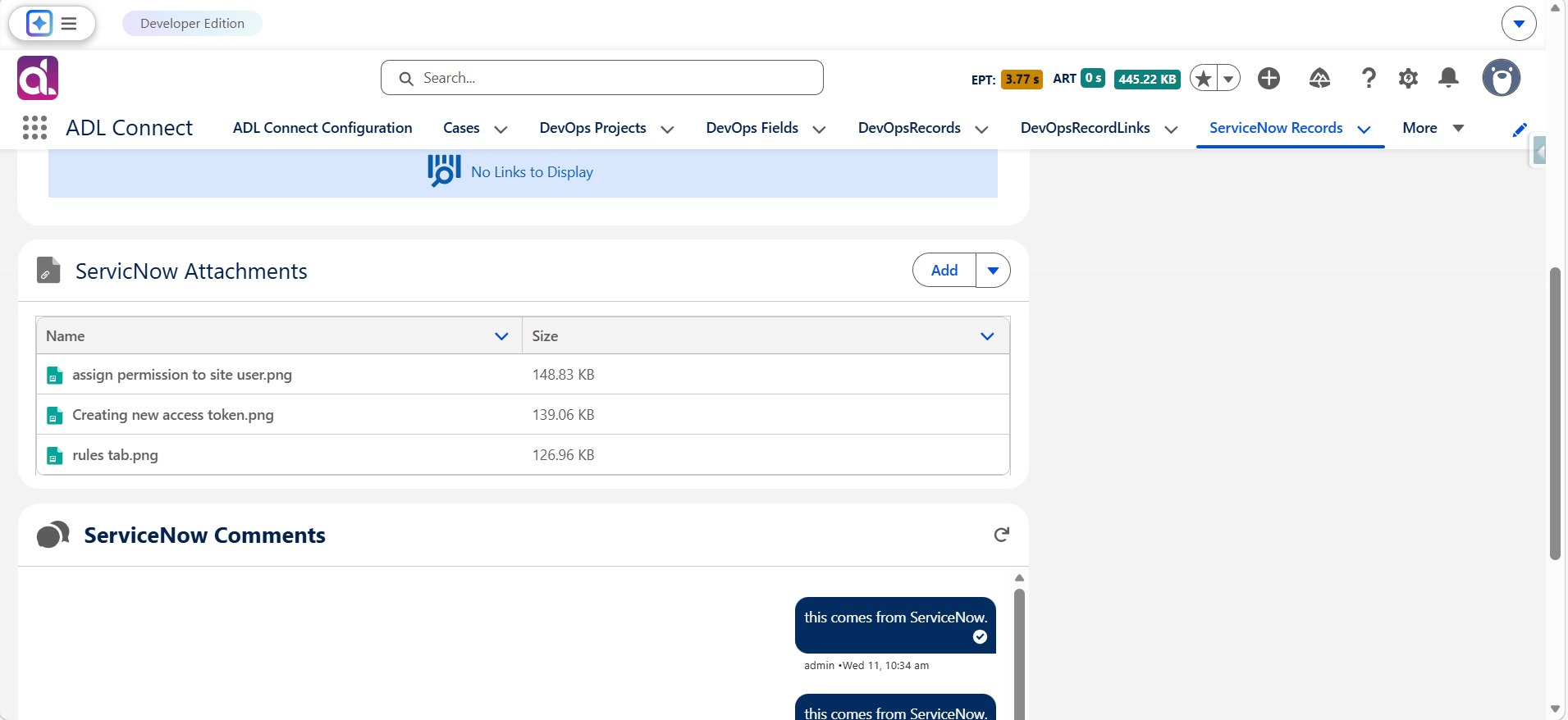1568x720 pixels.
Task: Open the hamburger menu at top left
Action: click(x=69, y=23)
